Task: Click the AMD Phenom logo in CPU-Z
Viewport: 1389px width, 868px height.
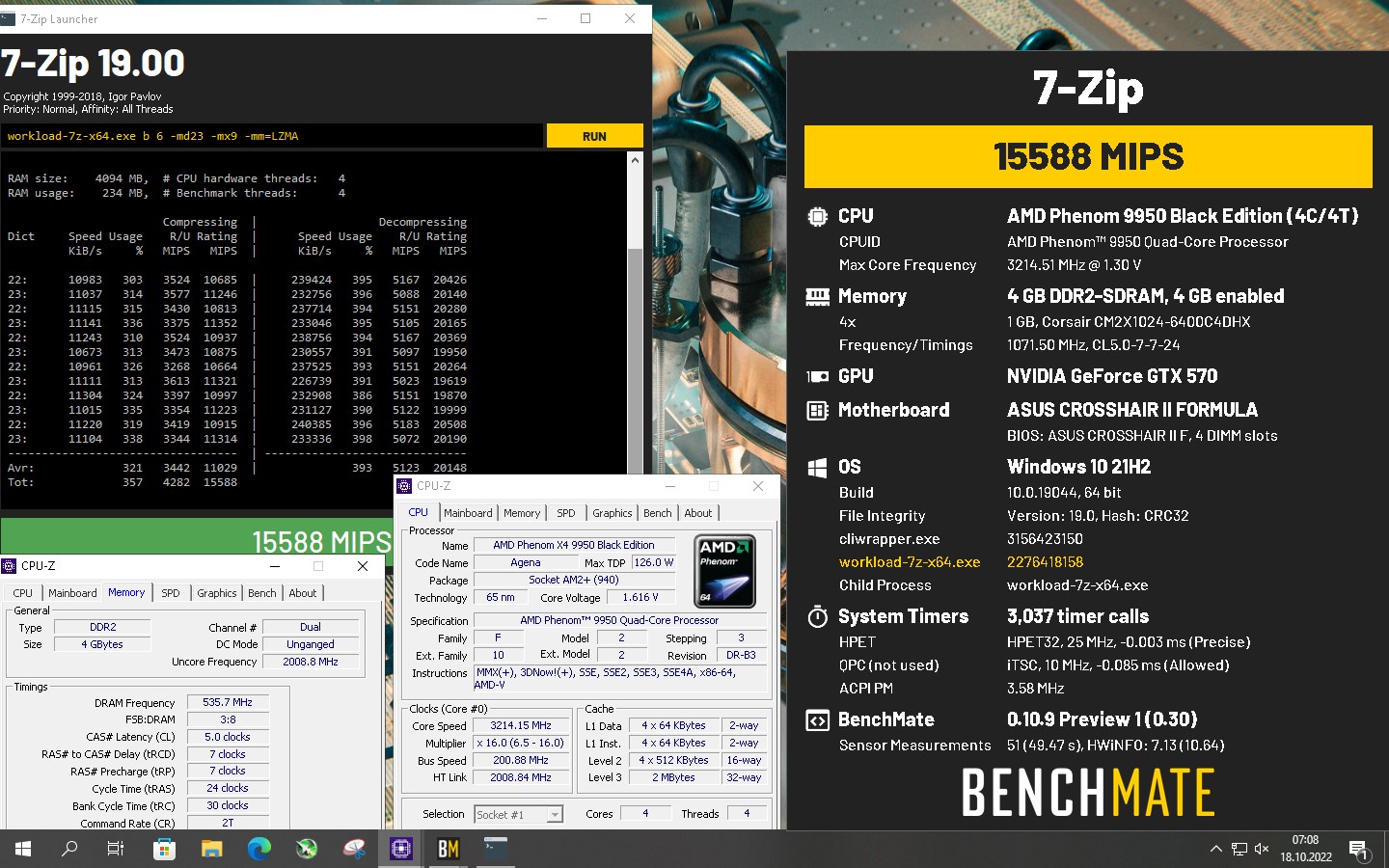Action: coord(724,572)
